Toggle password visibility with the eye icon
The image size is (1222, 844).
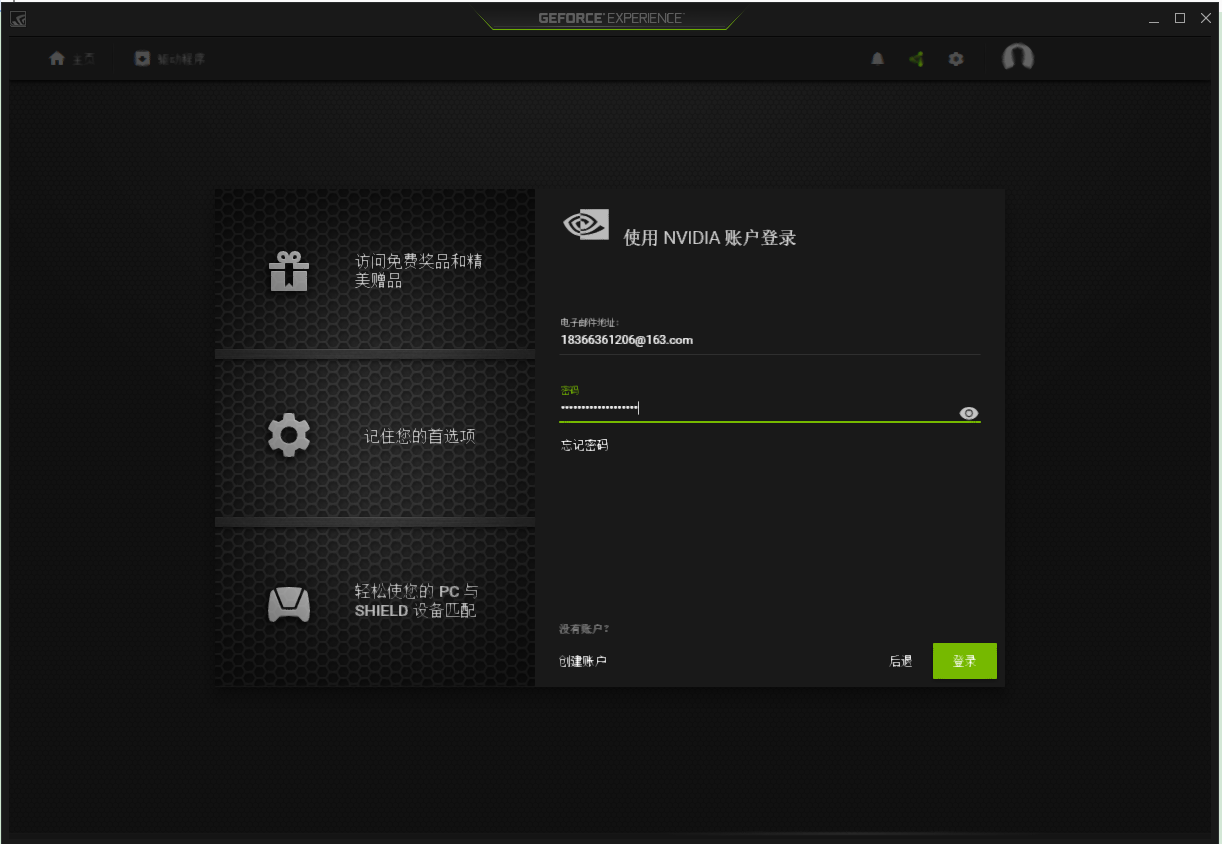pyautogui.click(x=968, y=413)
